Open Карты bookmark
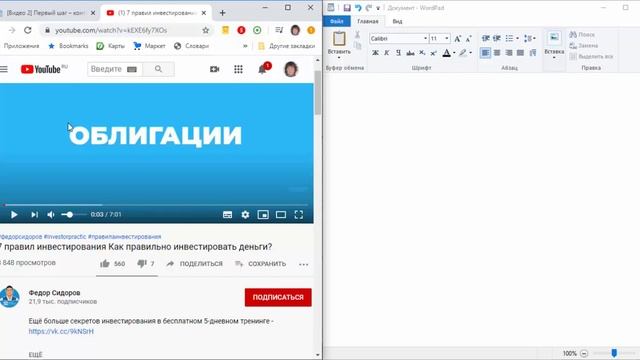This screenshot has width=640, height=360. pos(111,46)
